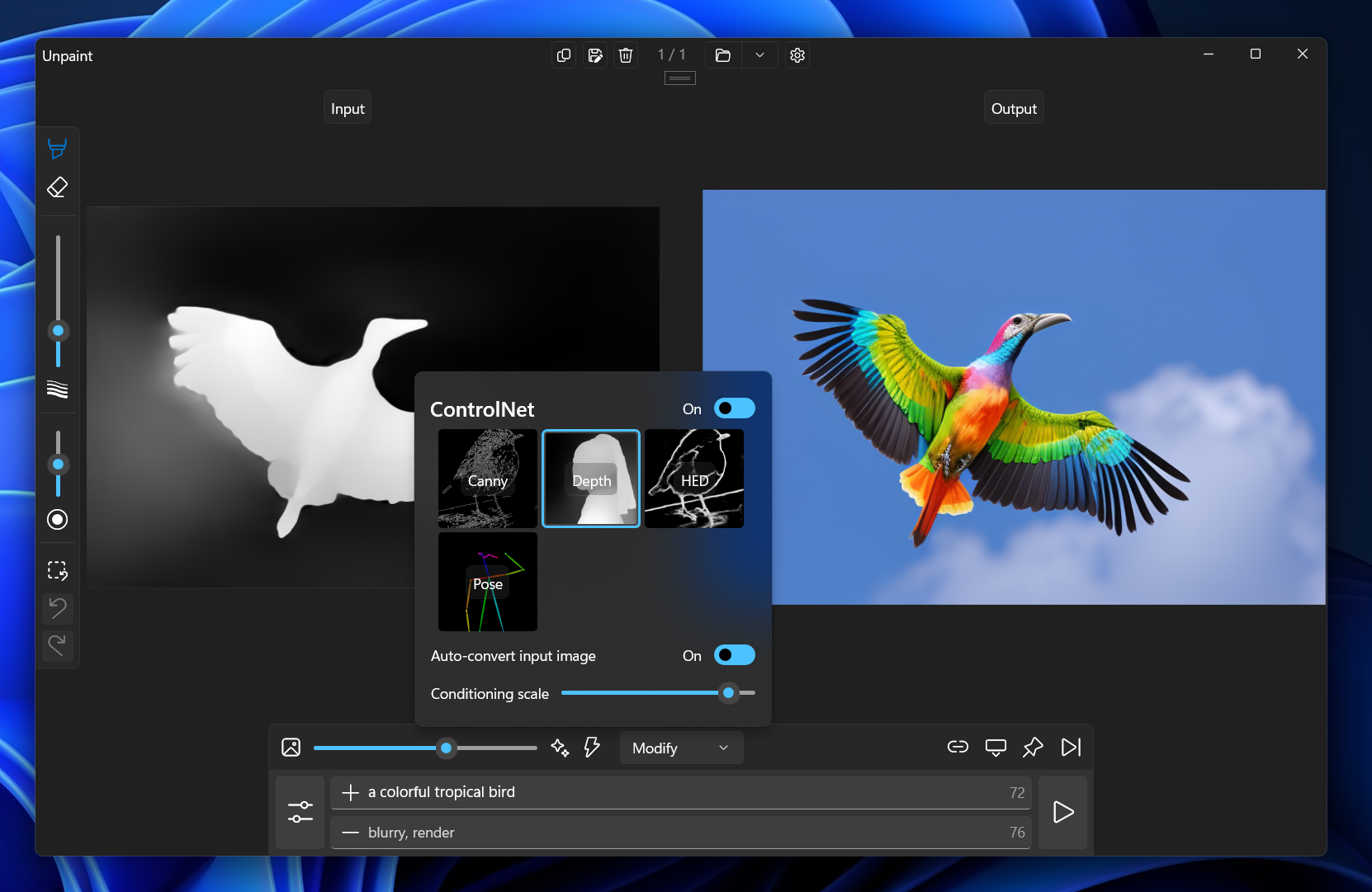
Task: Click the 1 / 1 image counter
Action: tap(671, 54)
